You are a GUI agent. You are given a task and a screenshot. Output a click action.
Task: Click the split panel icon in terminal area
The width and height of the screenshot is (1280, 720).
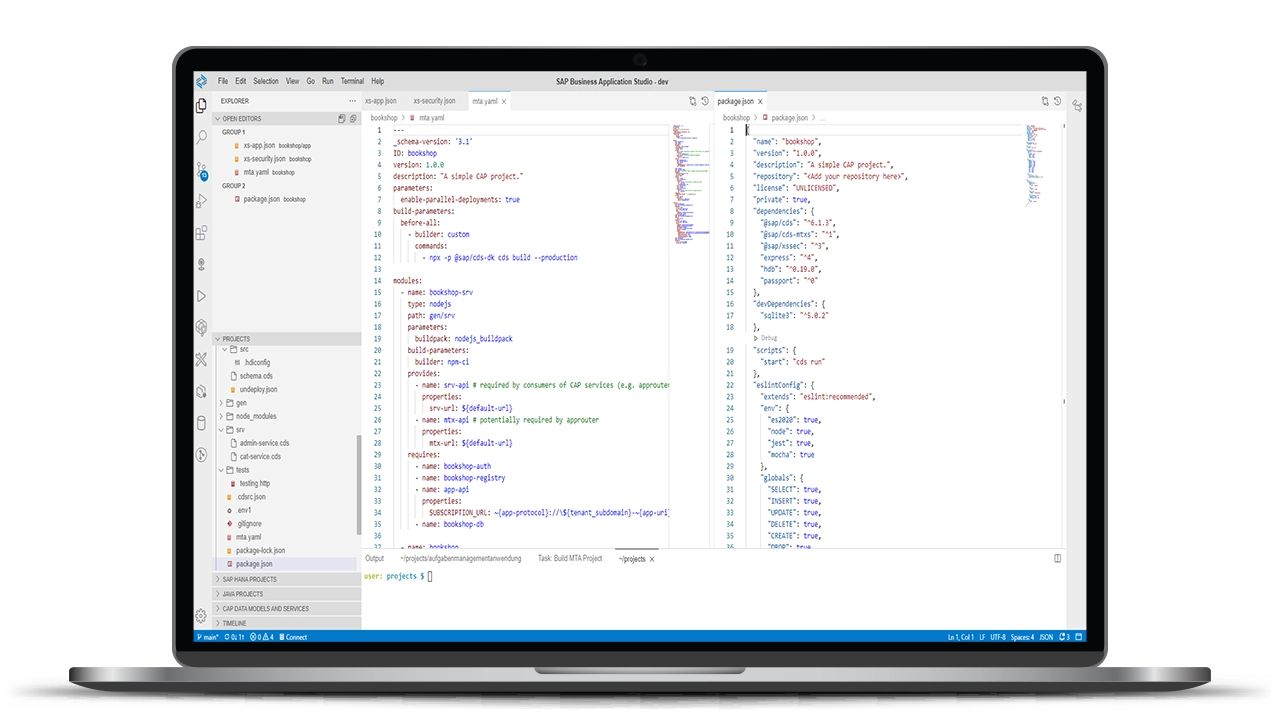pyautogui.click(x=1058, y=559)
